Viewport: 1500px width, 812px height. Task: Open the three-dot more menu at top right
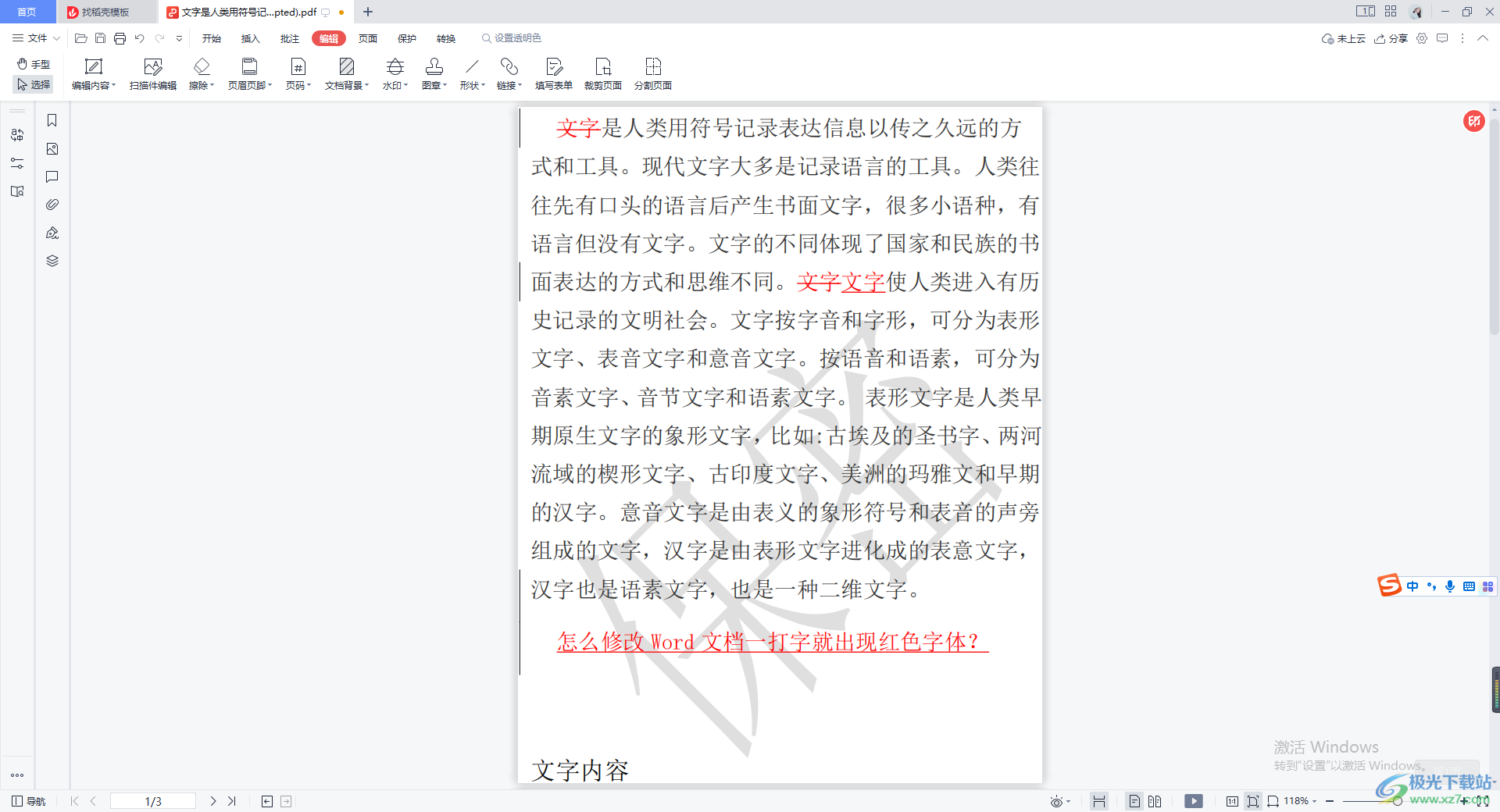tap(1462, 38)
